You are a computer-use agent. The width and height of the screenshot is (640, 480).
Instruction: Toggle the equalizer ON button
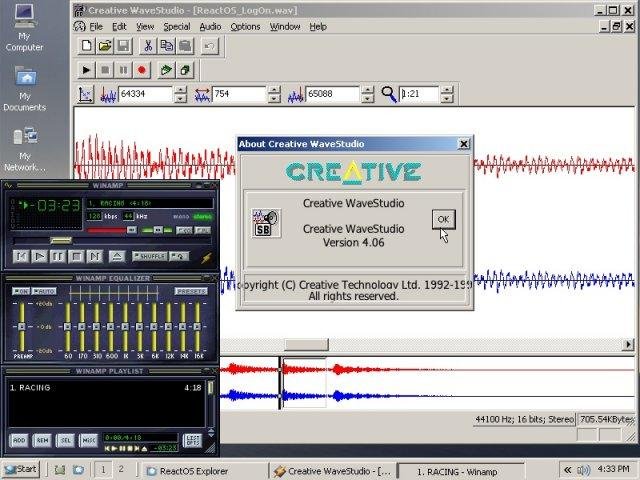pyautogui.click(x=21, y=291)
